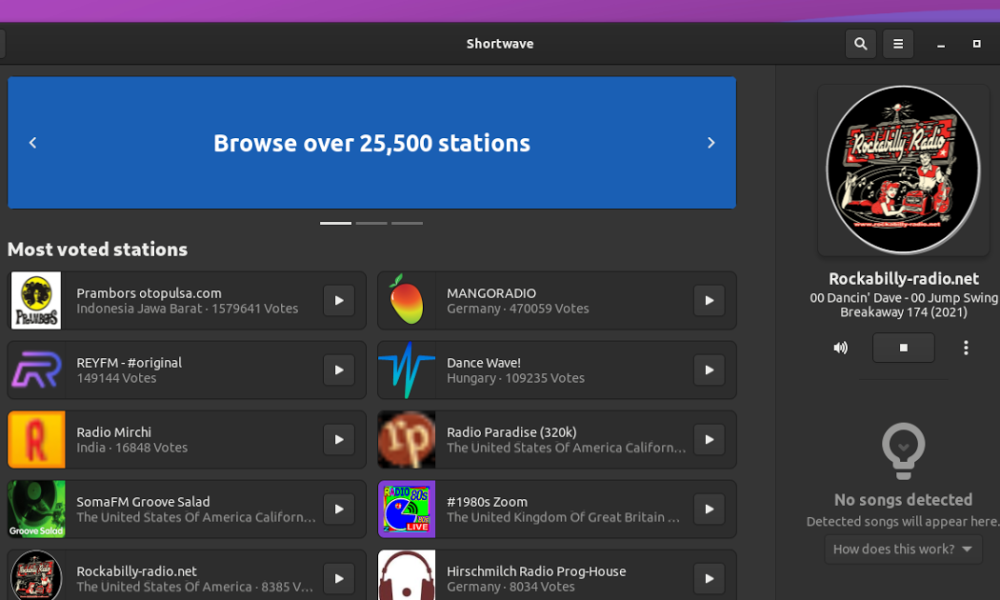
Task: Click 'Rockabilly-radio.net' title in player
Action: [903, 279]
